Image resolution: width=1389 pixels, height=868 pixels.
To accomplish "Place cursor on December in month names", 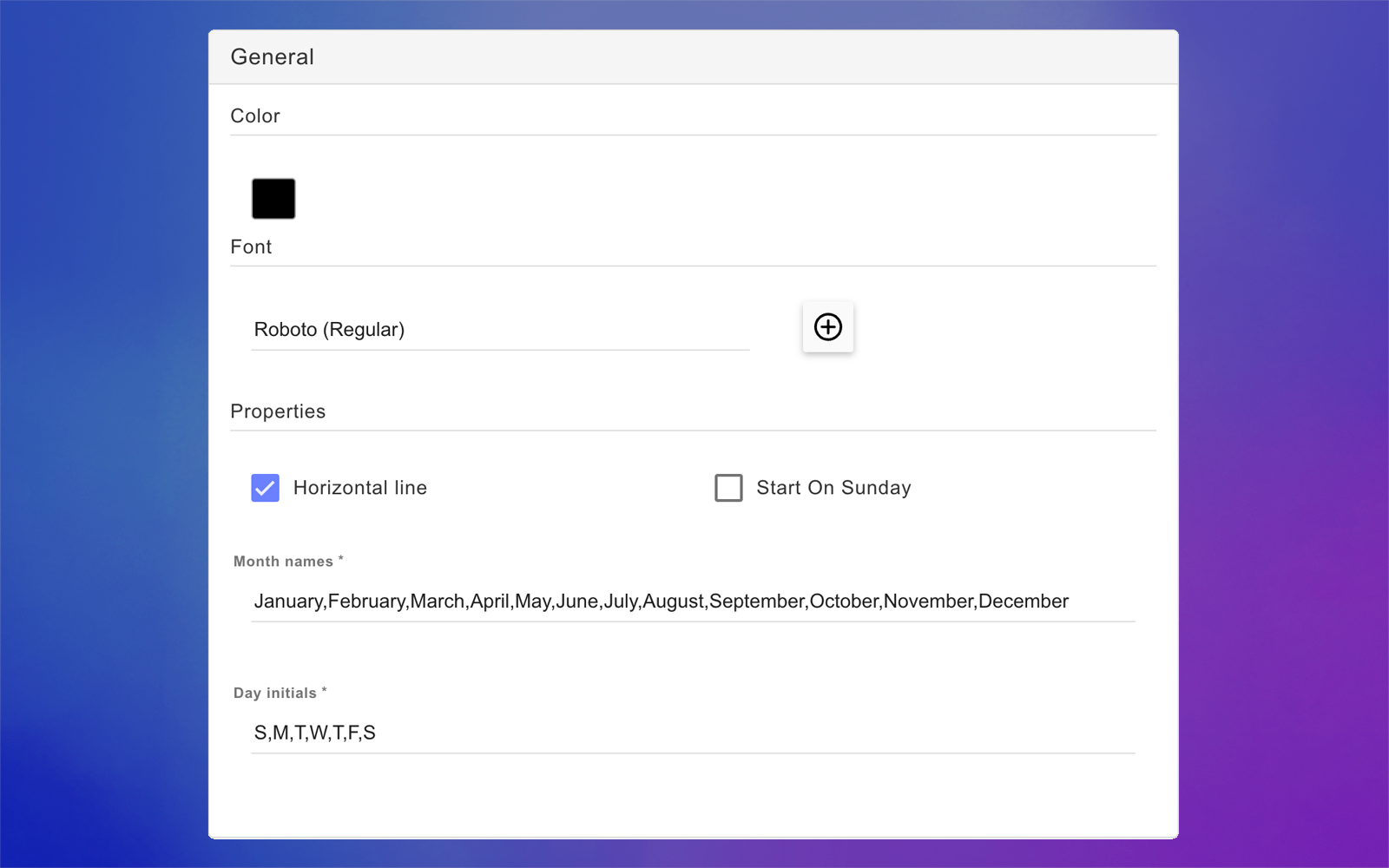I will pos(1023,602).
